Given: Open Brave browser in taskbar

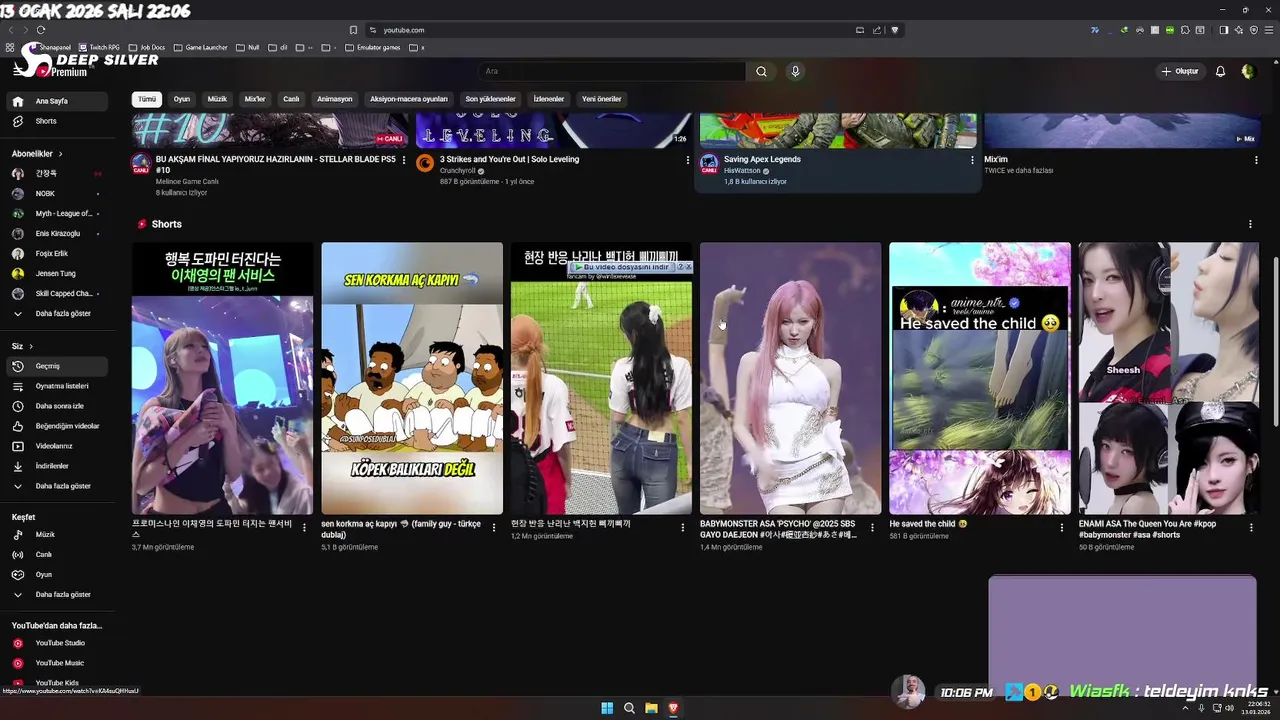Looking at the screenshot, I should pyautogui.click(x=673, y=708).
